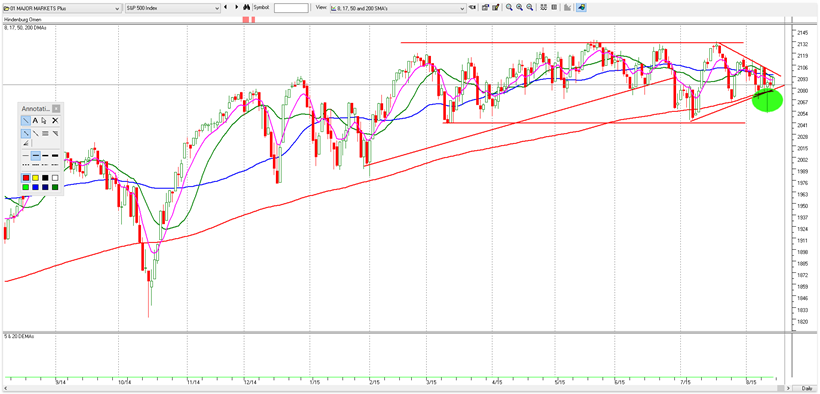
Task: Select the dash-dot line style
Action: (45, 164)
